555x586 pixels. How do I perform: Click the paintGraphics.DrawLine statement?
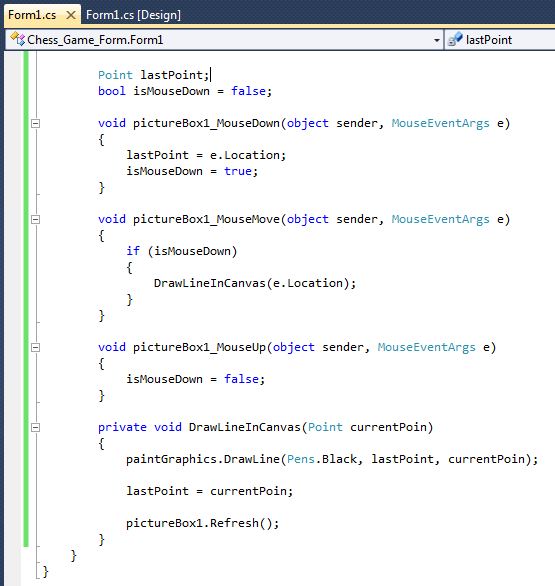coord(332,459)
